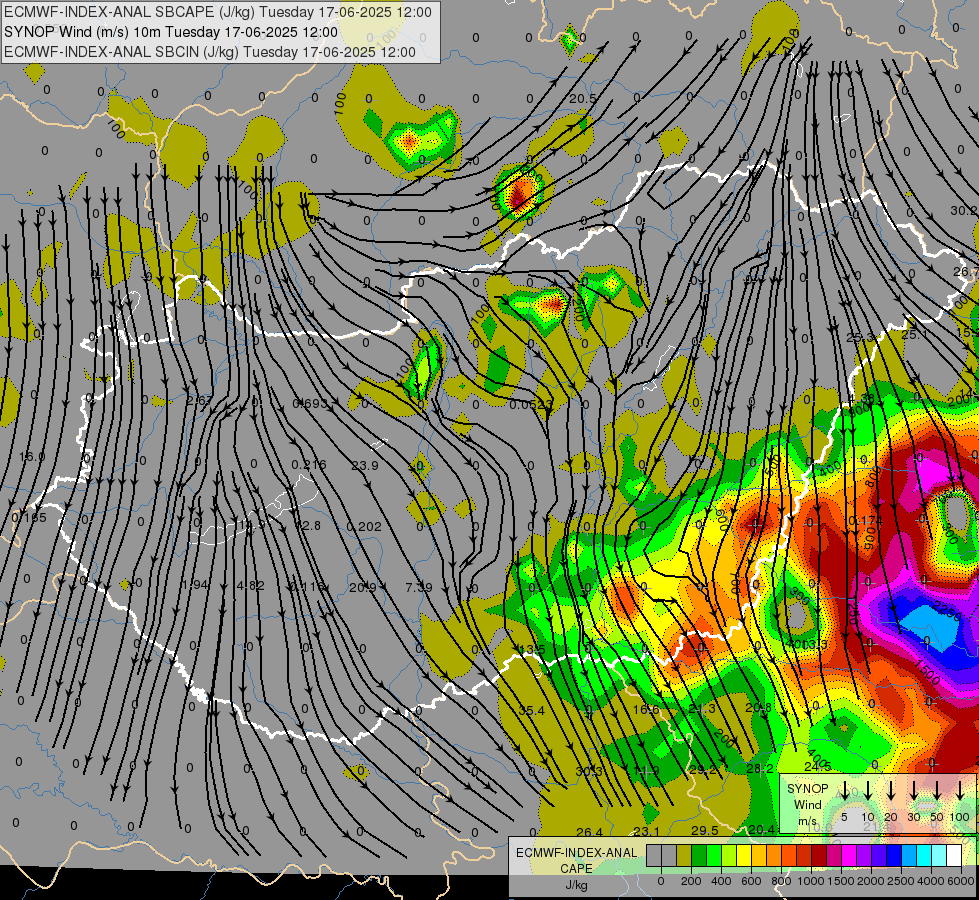The height and width of the screenshot is (900, 979).
Task: Click the map value 25.1
Action: pyautogui.click(x=915, y=335)
